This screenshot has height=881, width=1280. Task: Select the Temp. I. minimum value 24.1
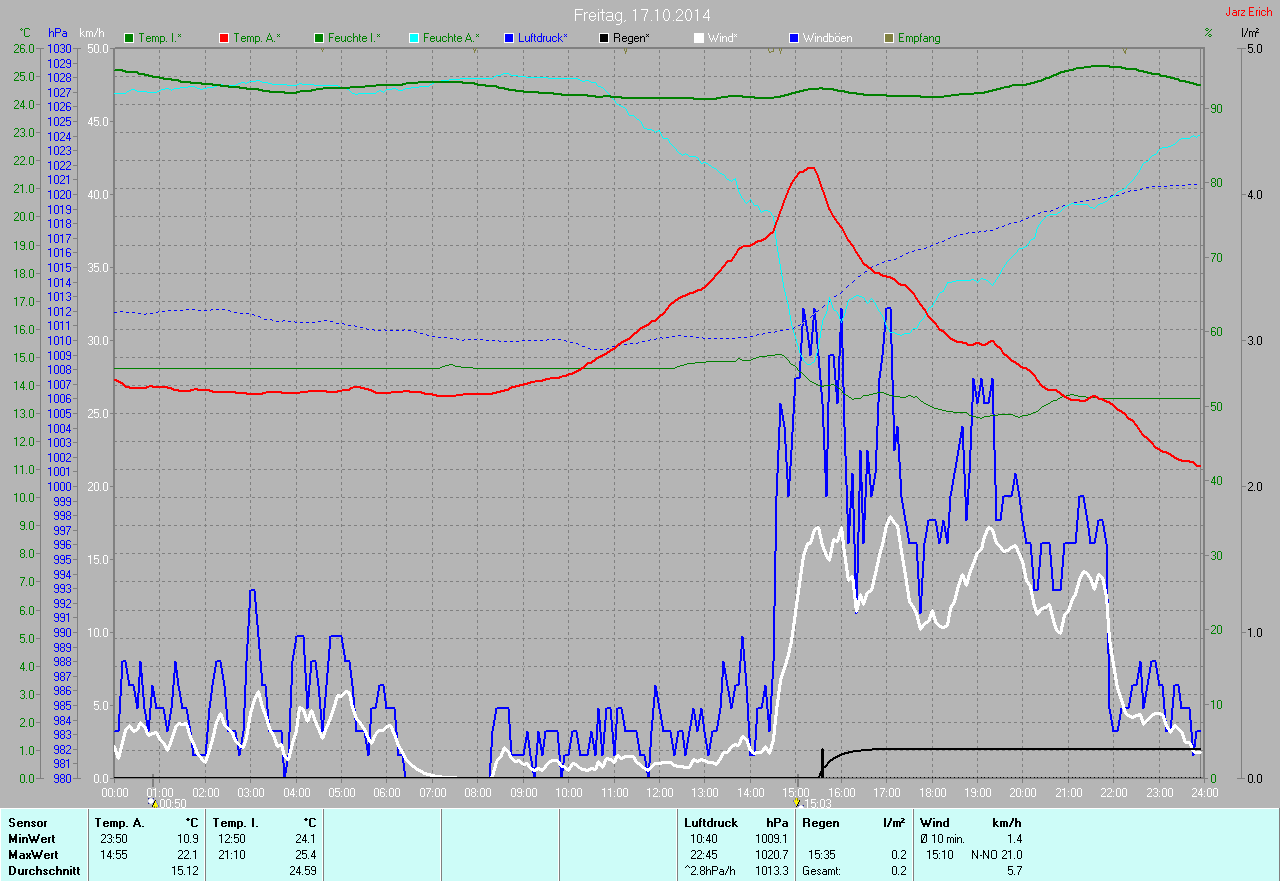pyautogui.click(x=304, y=838)
